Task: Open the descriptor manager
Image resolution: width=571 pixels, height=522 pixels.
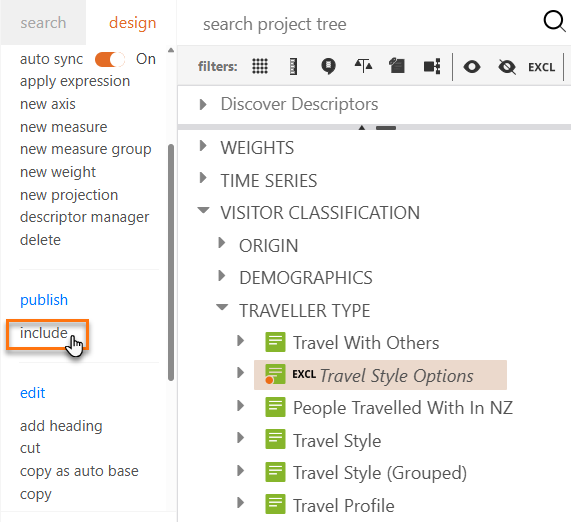Action: click(x=84, y=217)
